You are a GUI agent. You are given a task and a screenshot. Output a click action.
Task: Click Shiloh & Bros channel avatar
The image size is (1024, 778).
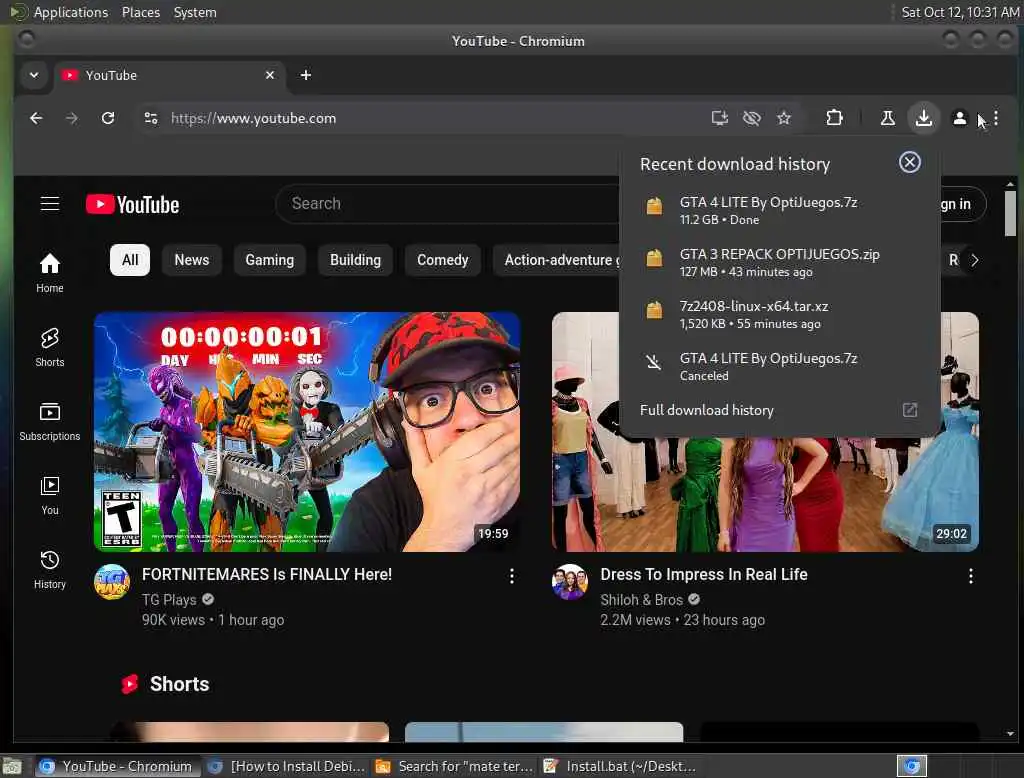pos(570,582)
